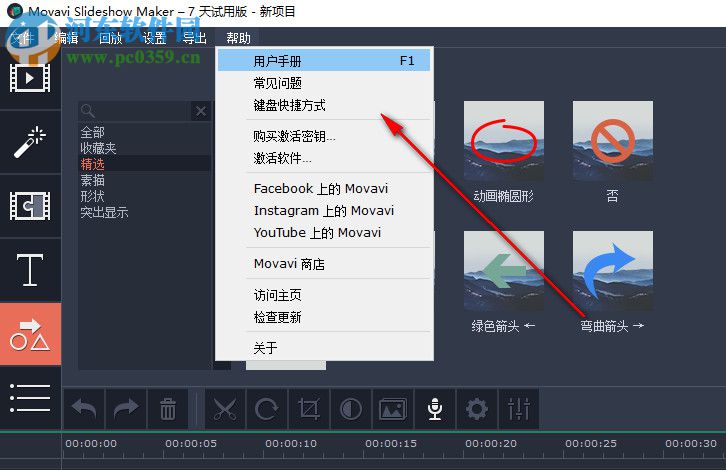Select 检查更新 from help menu

click(324, 317)
